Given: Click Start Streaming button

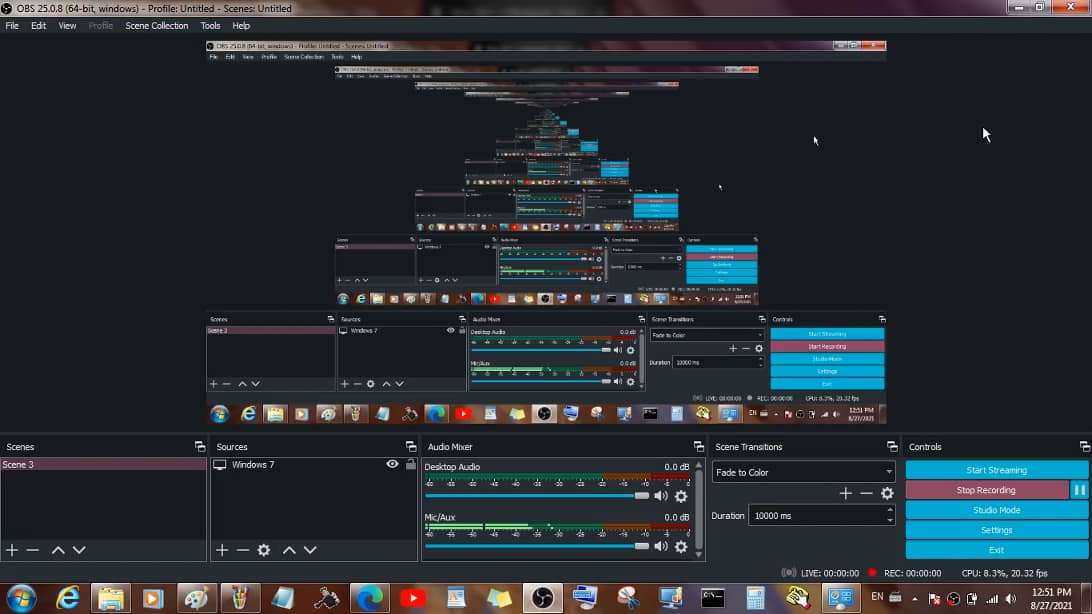Looking at the screenshot, I should pos(997,470).
